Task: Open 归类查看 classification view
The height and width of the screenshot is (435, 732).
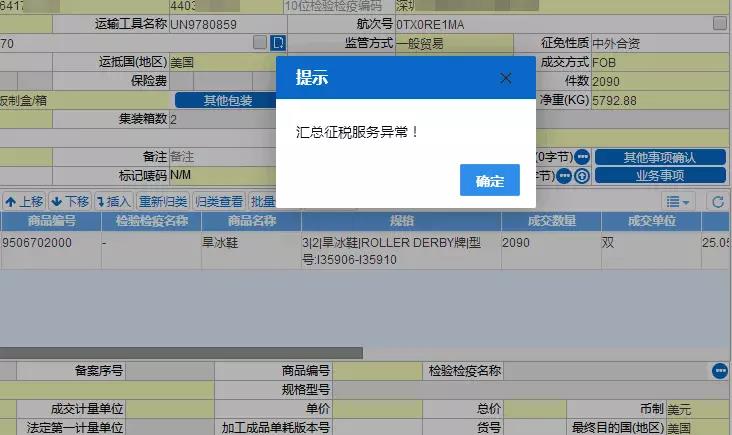Action: click(219, 202)
